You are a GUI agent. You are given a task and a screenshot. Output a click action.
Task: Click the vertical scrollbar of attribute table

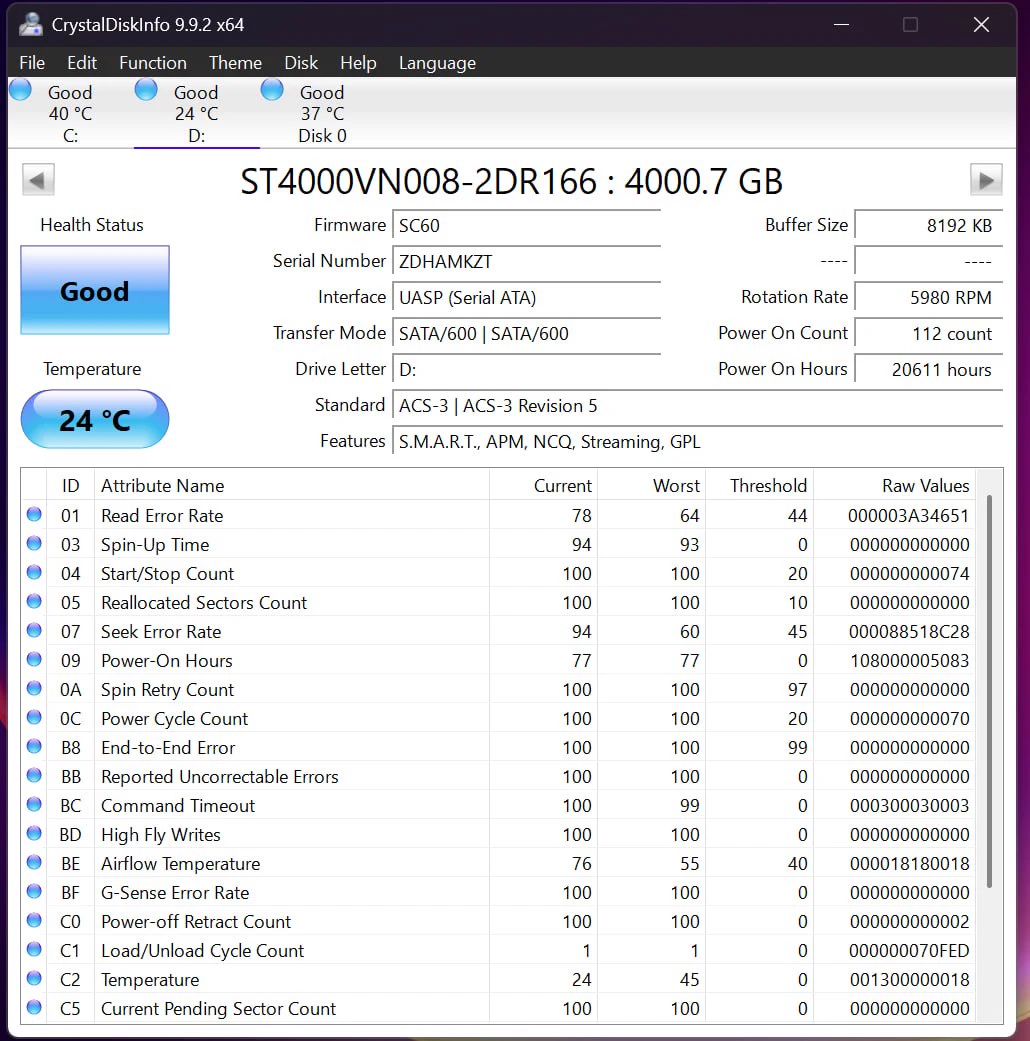[989, 690]
